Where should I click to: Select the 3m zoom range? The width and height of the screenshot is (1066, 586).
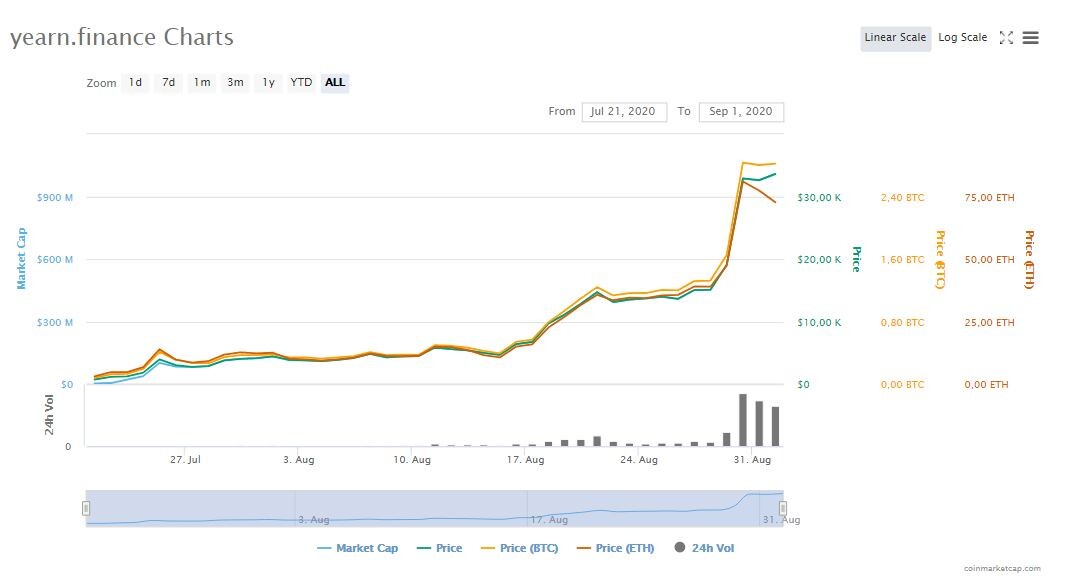click(235, 83)
